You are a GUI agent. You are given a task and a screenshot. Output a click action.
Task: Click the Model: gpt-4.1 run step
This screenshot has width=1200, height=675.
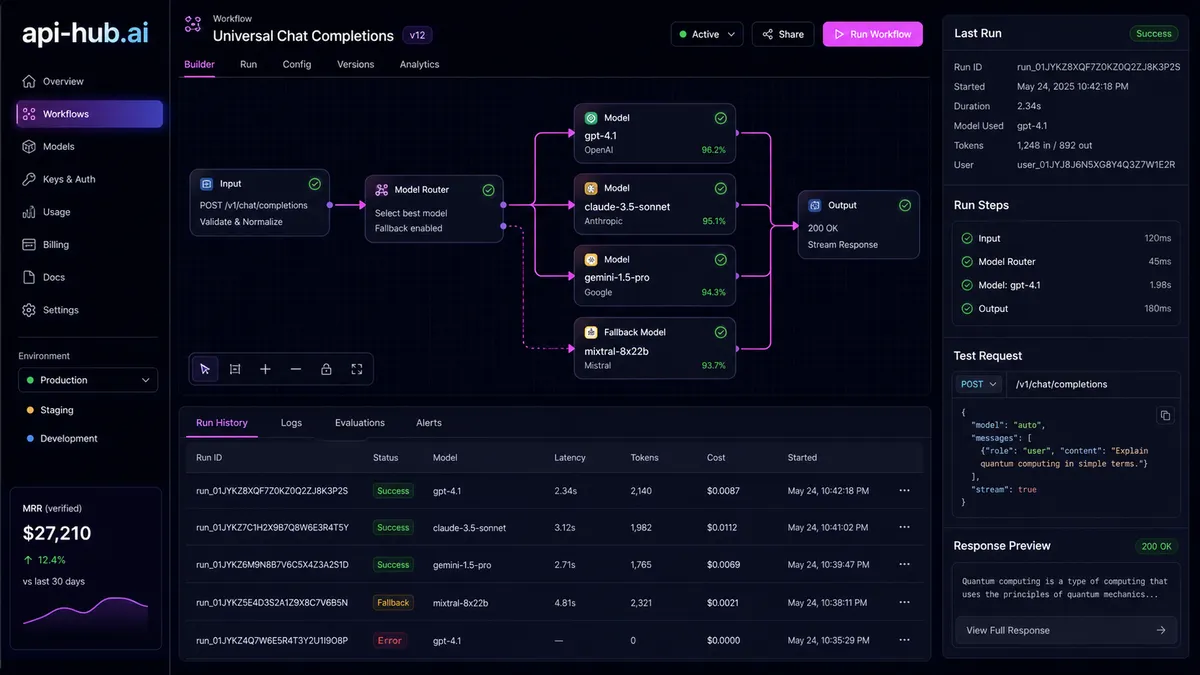tap(1066, 285)
